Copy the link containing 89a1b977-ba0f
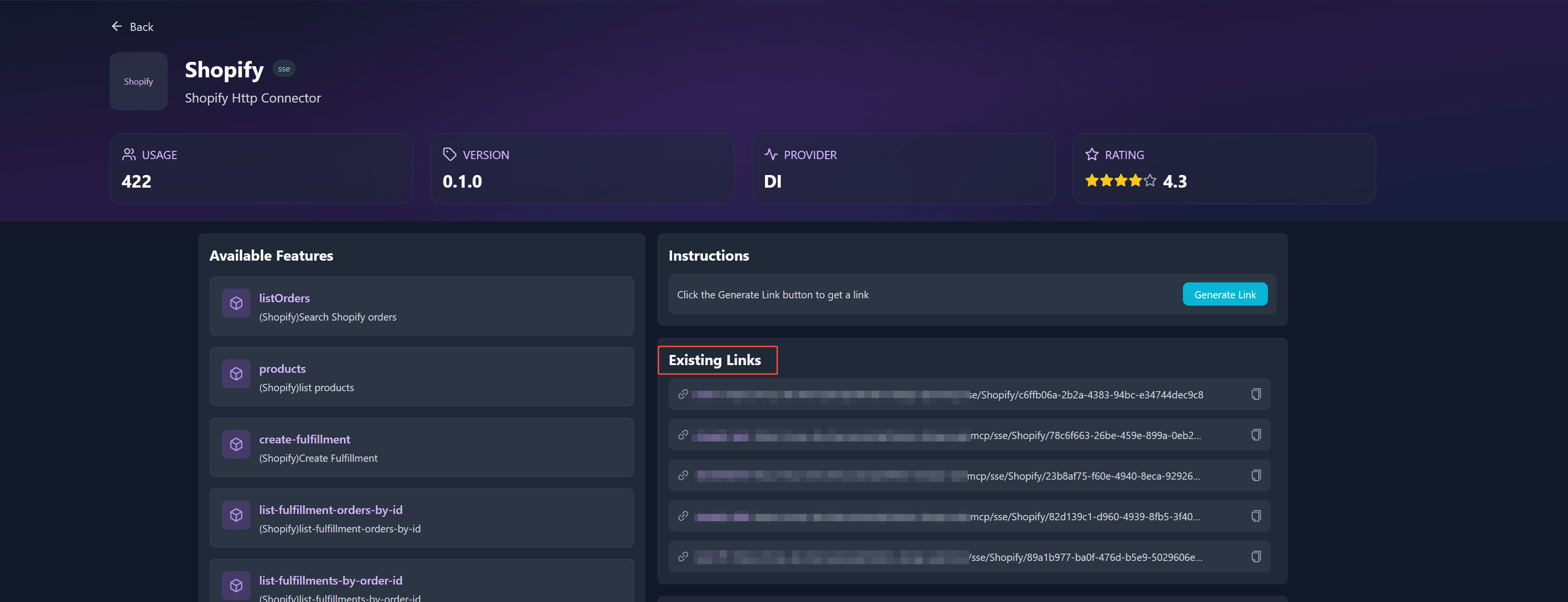The width and height of the screenshot is (1568, 602). 1256,557
